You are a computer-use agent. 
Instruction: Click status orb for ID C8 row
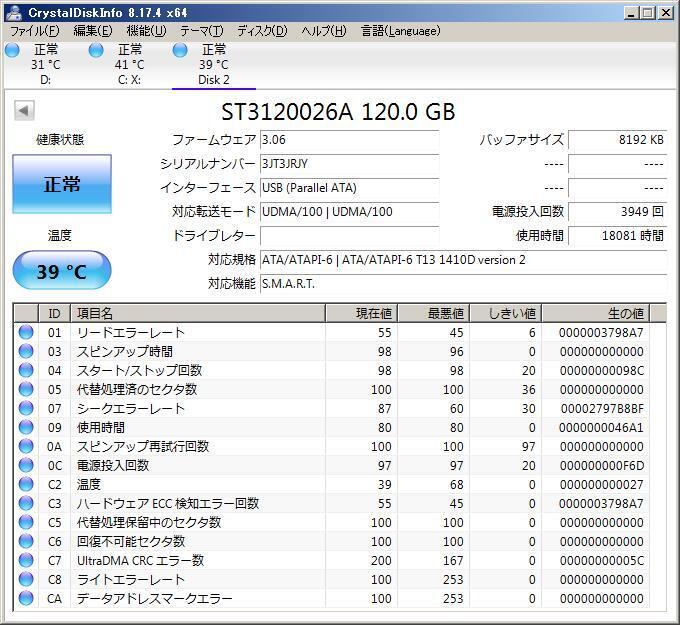click(x=26, y=579)
